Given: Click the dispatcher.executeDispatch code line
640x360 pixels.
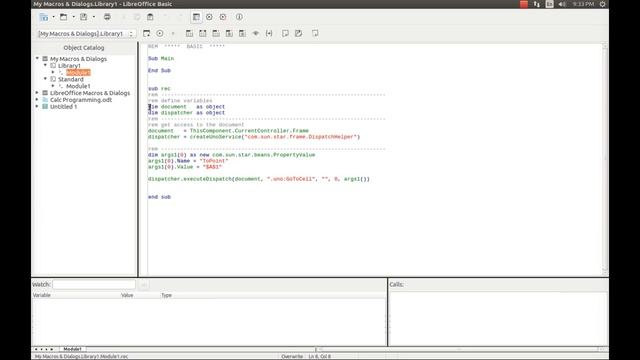Looking at the screenshot, I should [x=259, y=179].
